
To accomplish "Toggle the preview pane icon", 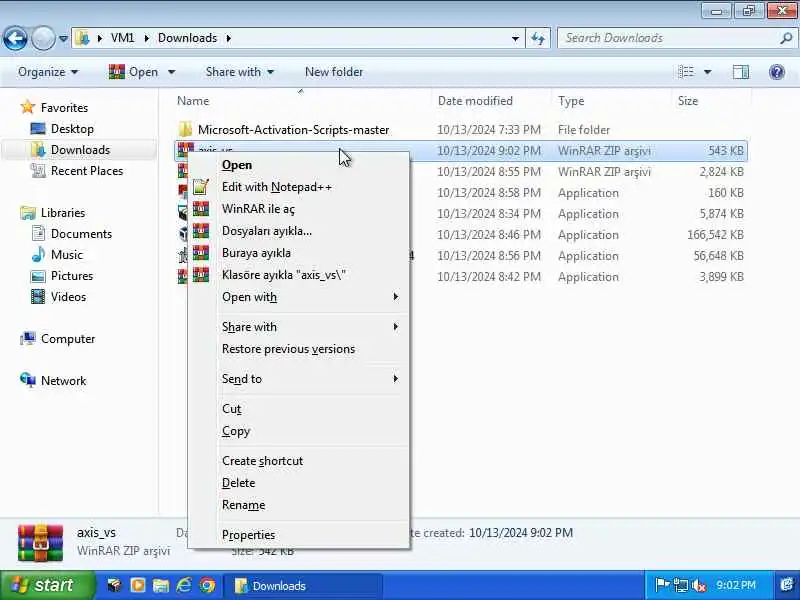I will 741,72.
